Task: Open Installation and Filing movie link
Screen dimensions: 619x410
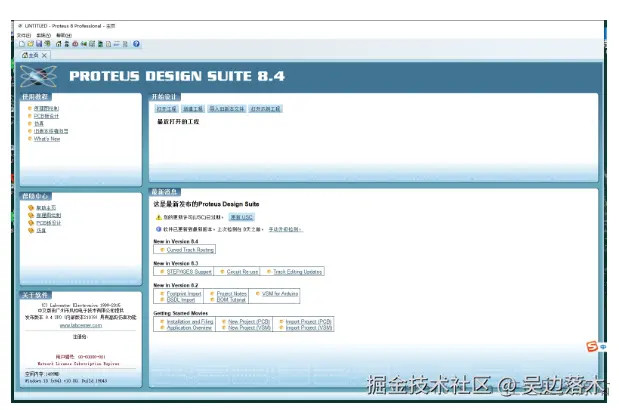Action: pos(190,322)
